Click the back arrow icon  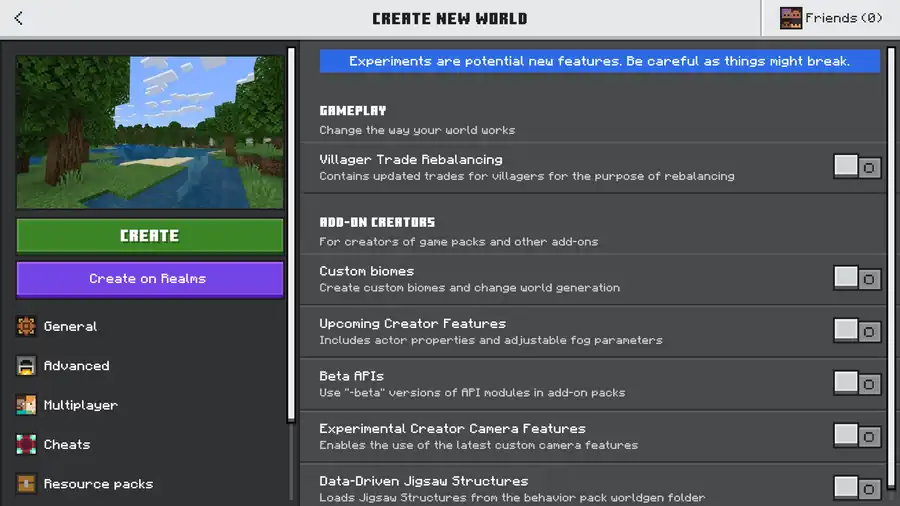(x=19, y=18)
